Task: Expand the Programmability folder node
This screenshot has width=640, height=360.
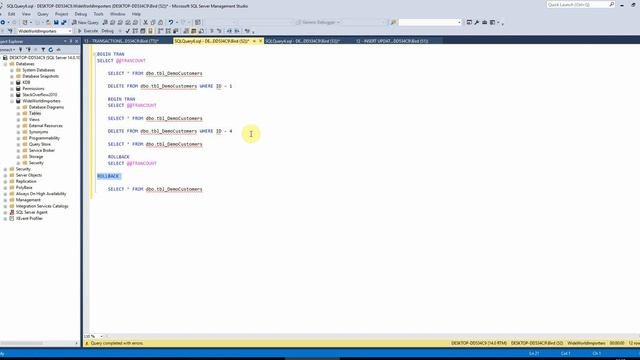Action: (x=18, y=138)
